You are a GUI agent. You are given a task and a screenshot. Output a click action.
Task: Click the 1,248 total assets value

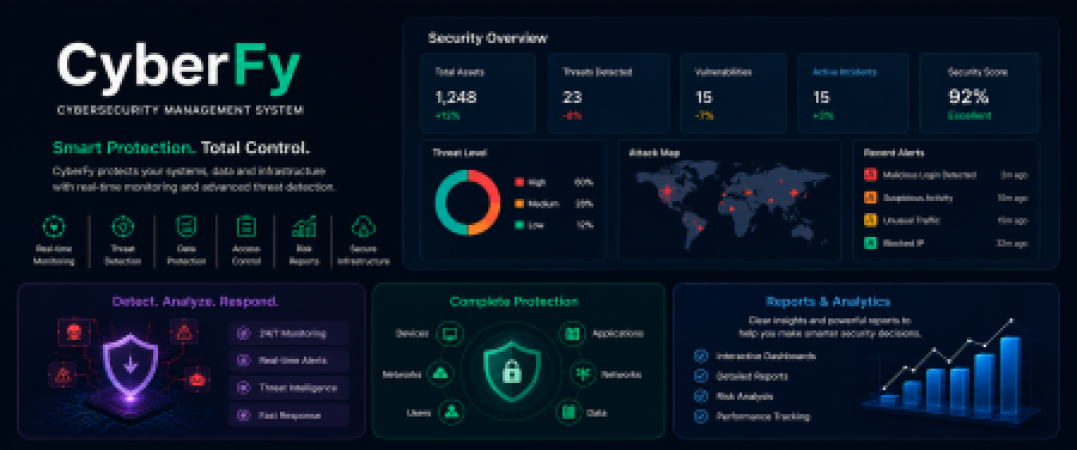pos(455,98)
